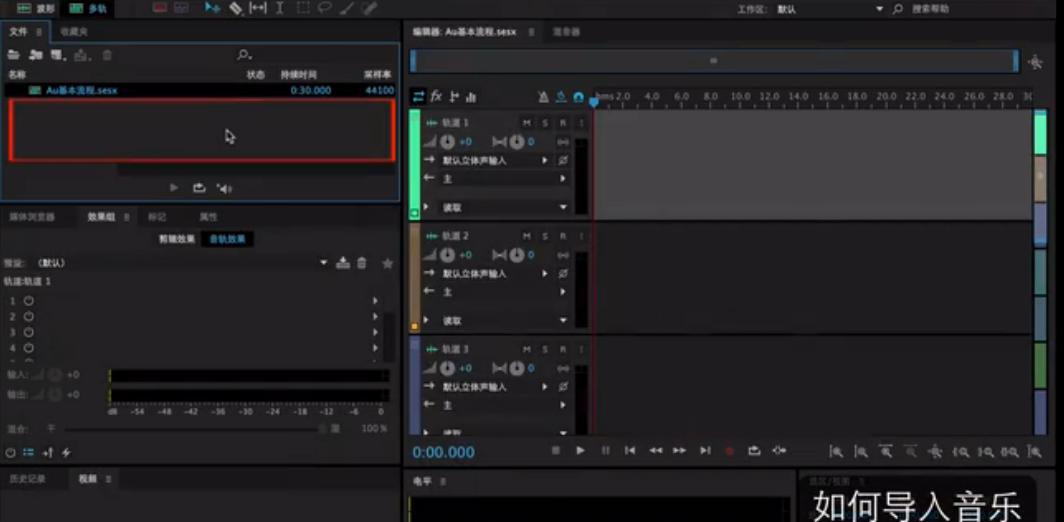Click the 剪辑效果 button
Viewport: 1064px width, 522px height.
click(176, 239)
